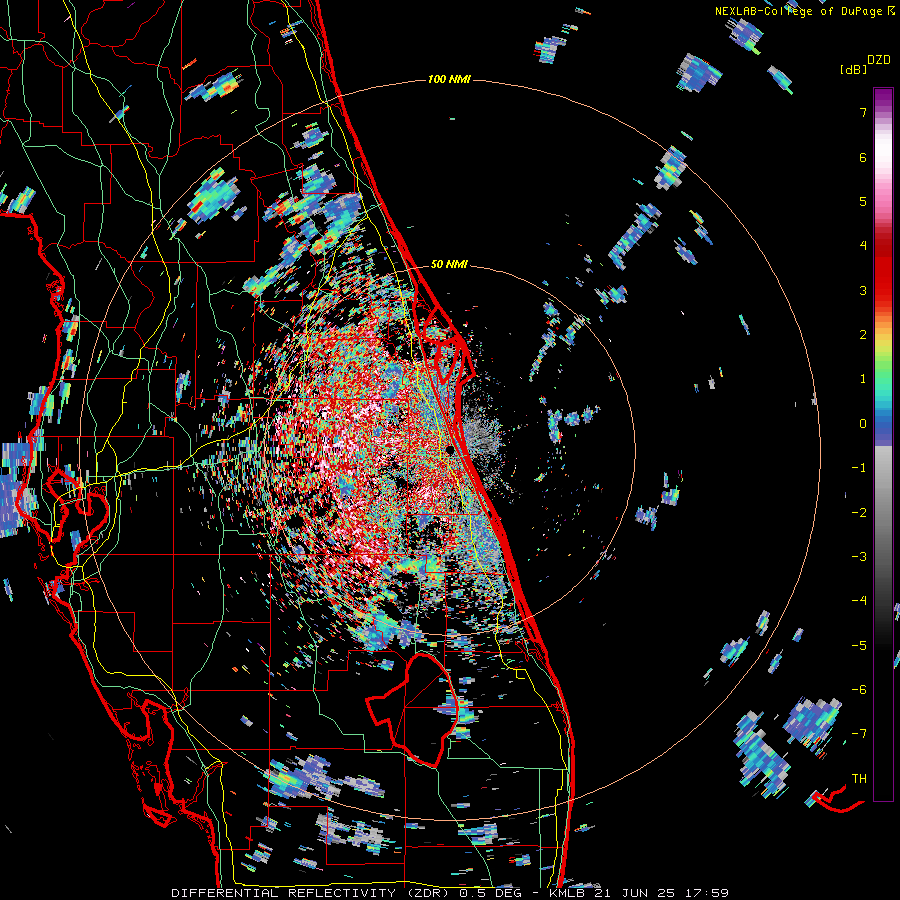Click the "1" value on the color scale
Screen dimensions: 900x900
click(863, 379)
